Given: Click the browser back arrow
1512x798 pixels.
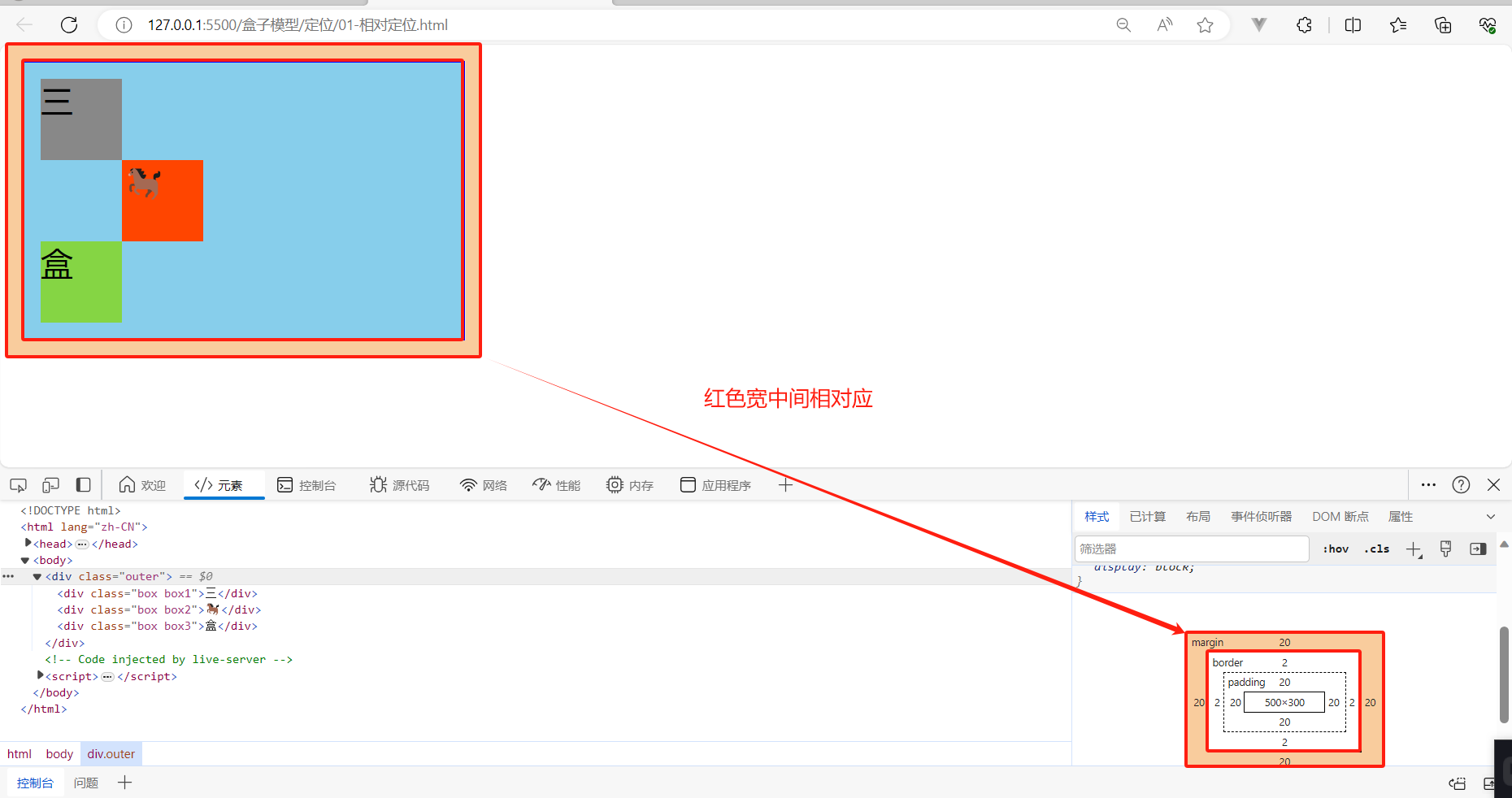Looking at the screenshot, I should click(24, 25).
